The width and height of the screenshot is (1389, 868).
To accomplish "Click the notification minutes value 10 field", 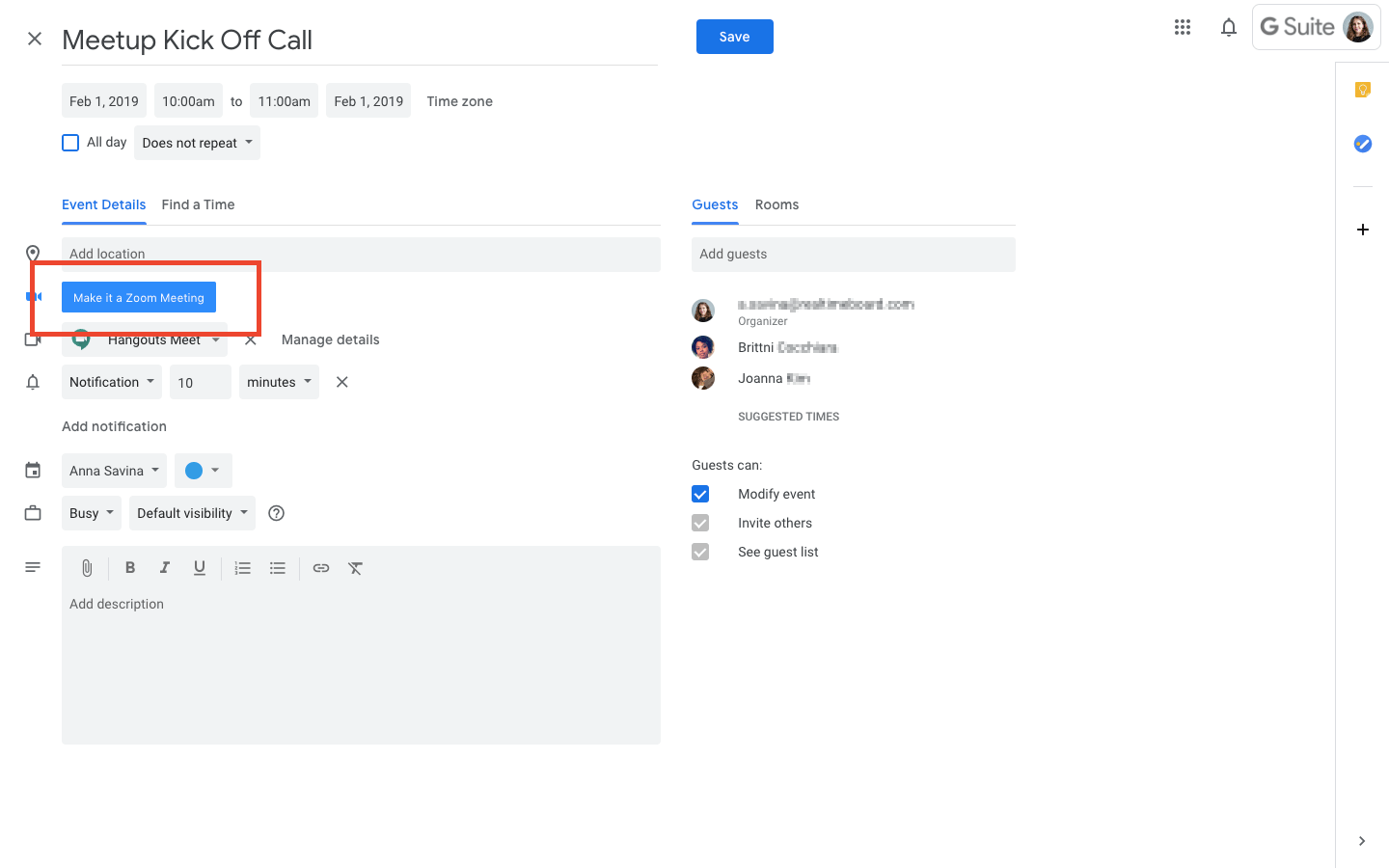I will point(201,382).
